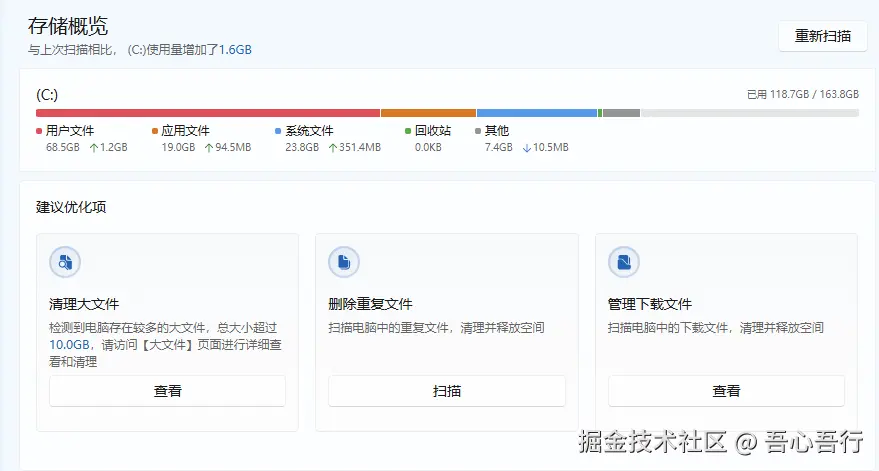Click the orange 应用文件 bar segment
The width and height of the screenshot is (879, 471).
tap(428, 113)
